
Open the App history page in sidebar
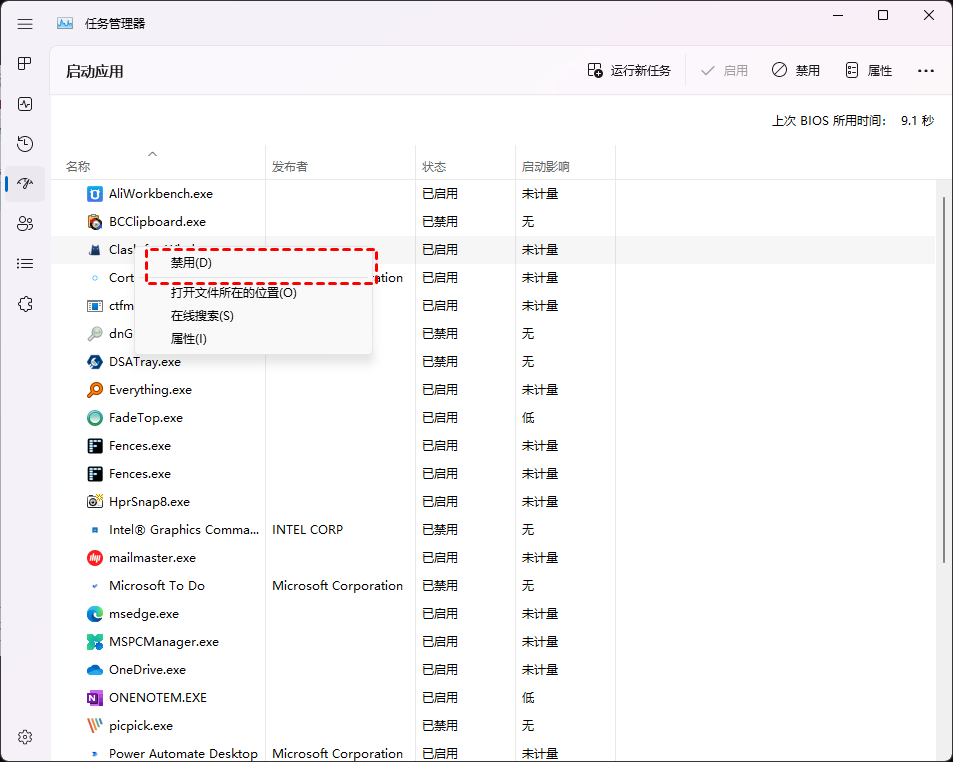pos(25,144)
